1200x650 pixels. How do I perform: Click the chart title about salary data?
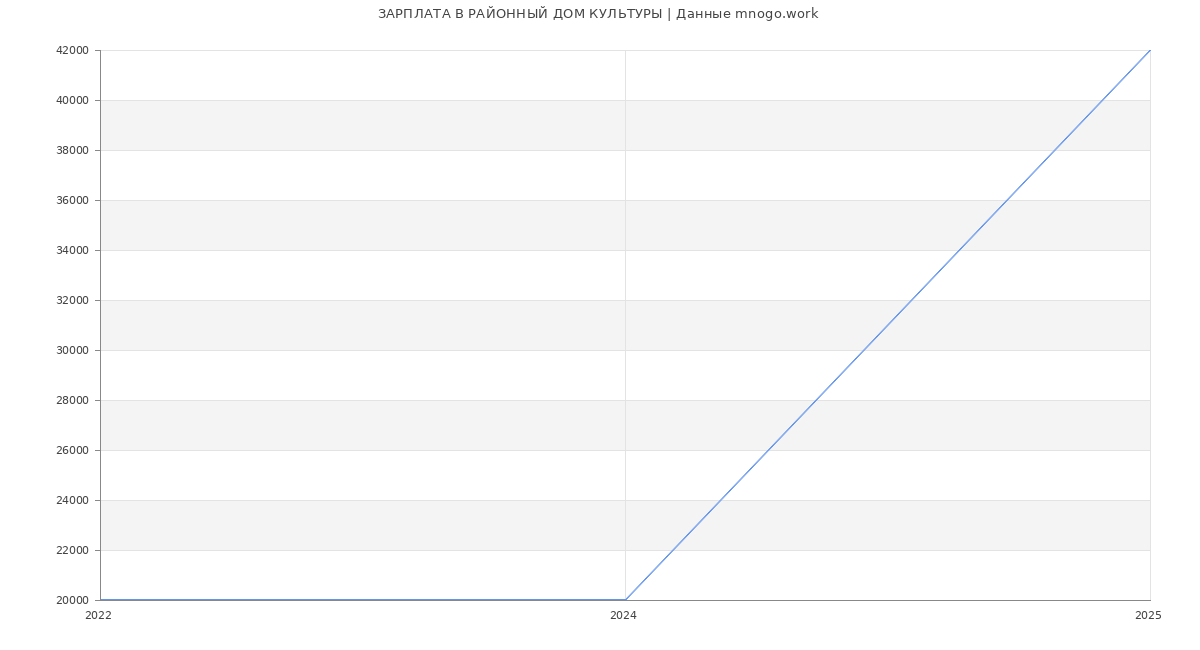598,14
